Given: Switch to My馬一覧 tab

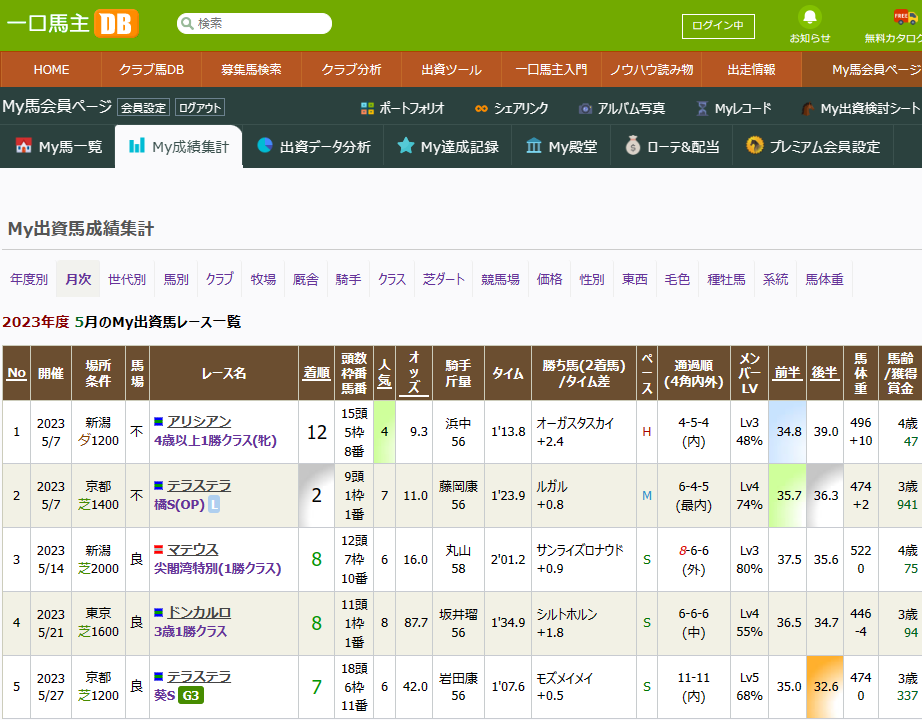Looking at the screenshot, I should coord(58,147).
